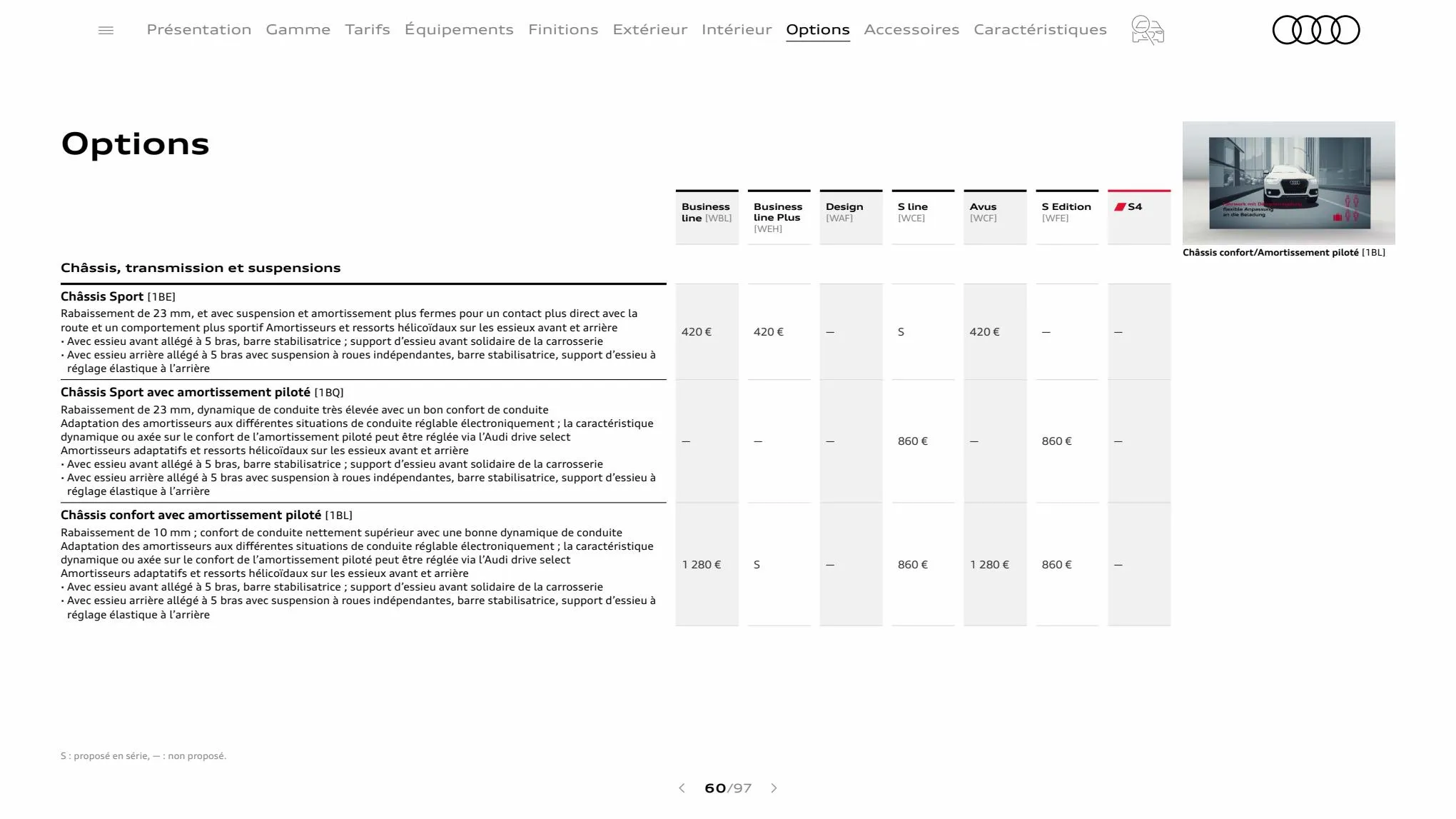Open the Équipements tab
The image size is (1456, 819).
click(459, 29)
